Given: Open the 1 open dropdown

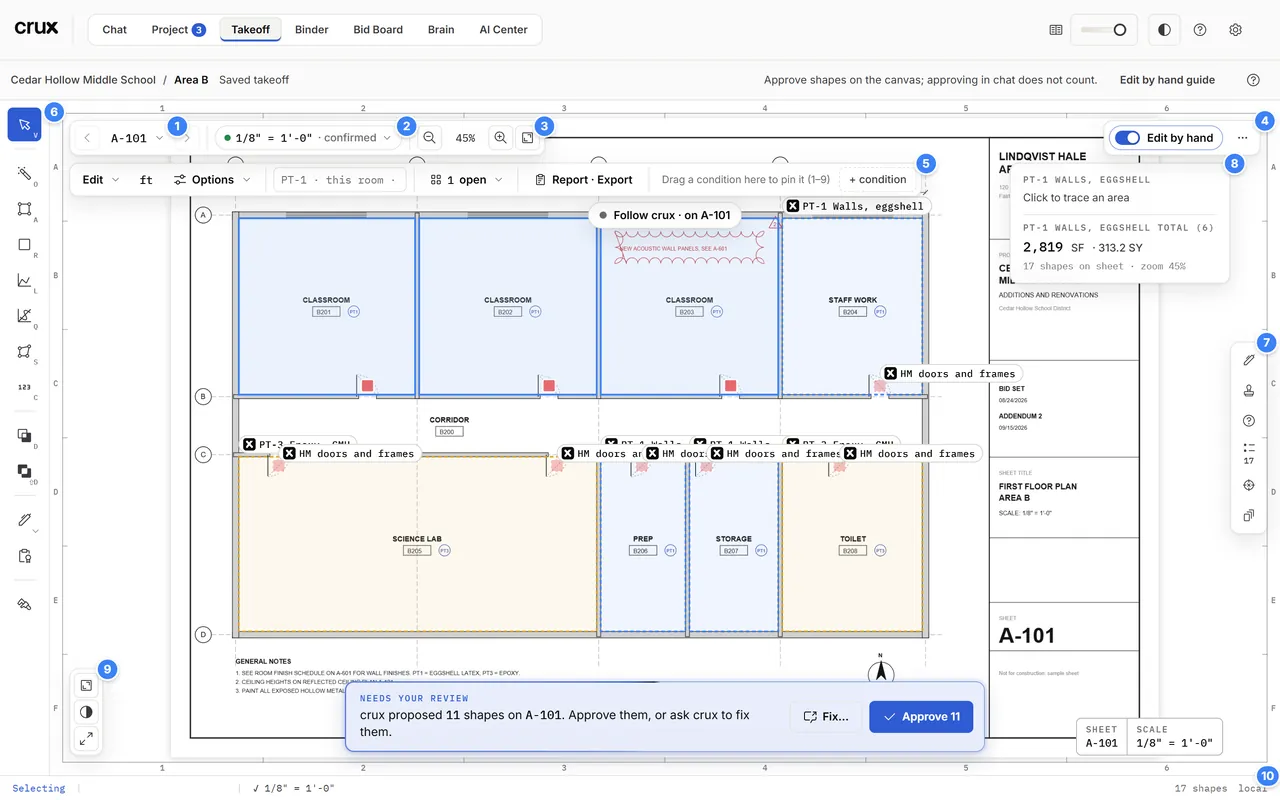Looking at the screenshot, I should click(x=466, y=180).
